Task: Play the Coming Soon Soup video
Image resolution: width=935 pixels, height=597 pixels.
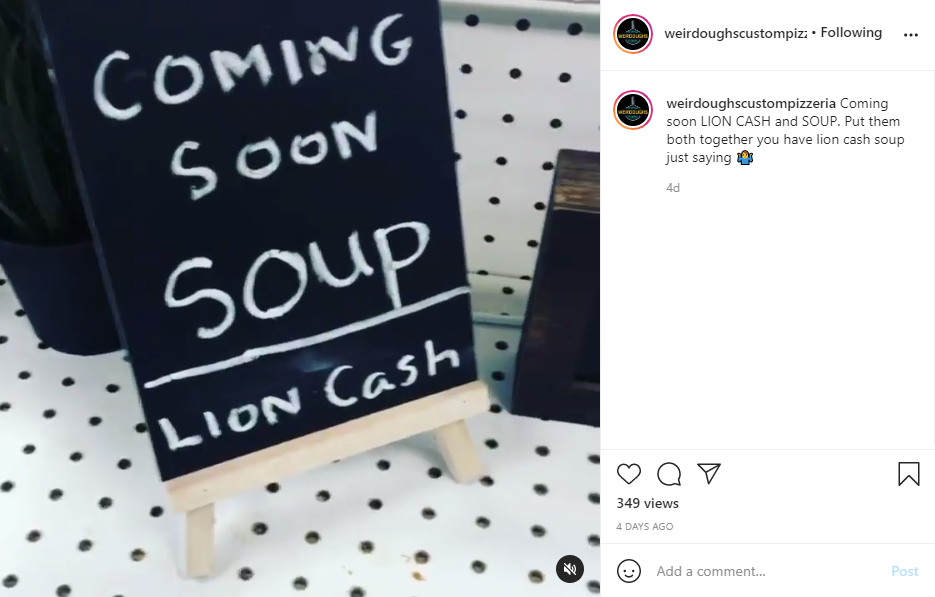Action: point(300,298)
